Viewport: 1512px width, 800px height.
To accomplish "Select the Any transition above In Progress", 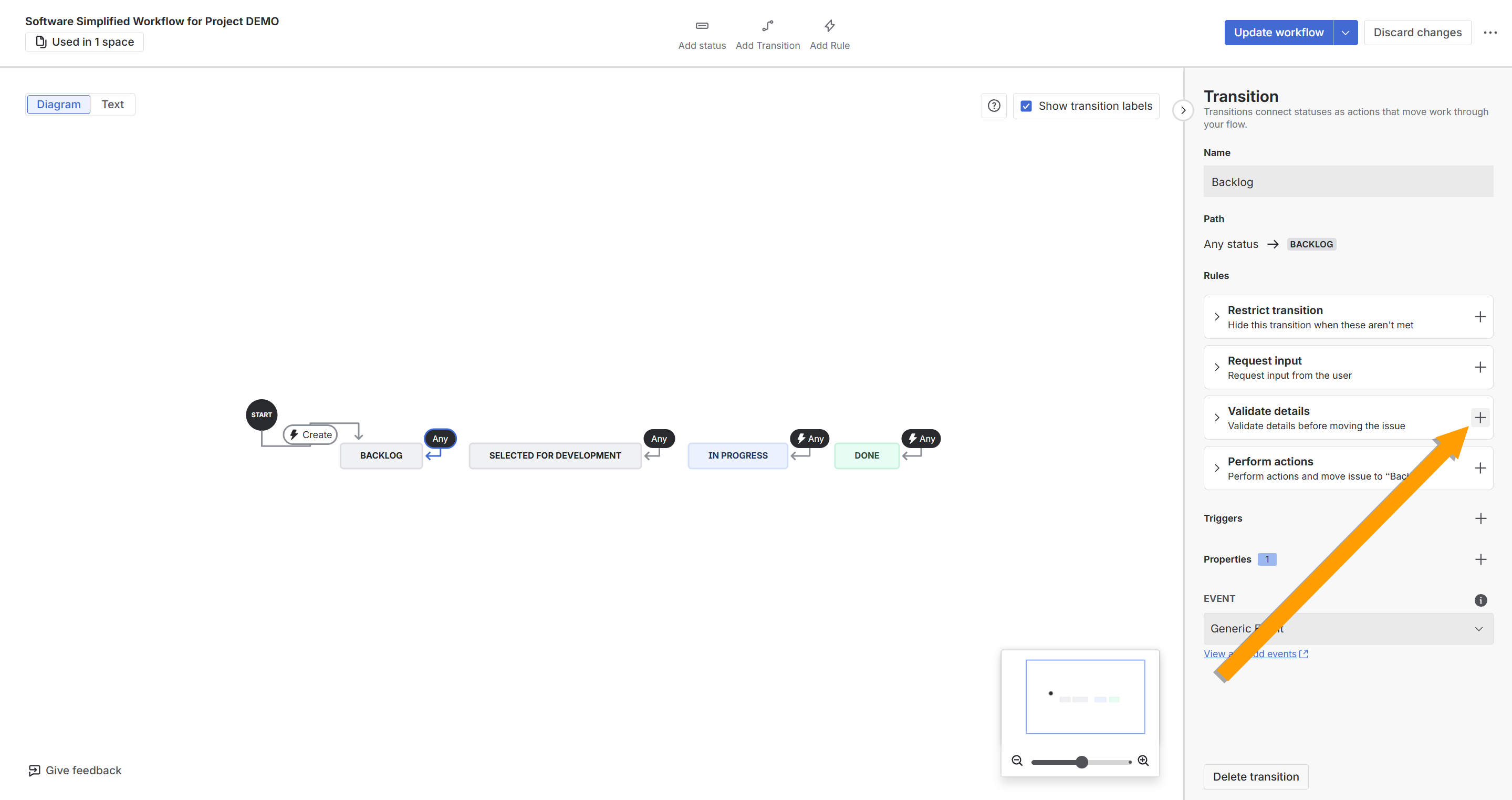I will tap(809, 439).
